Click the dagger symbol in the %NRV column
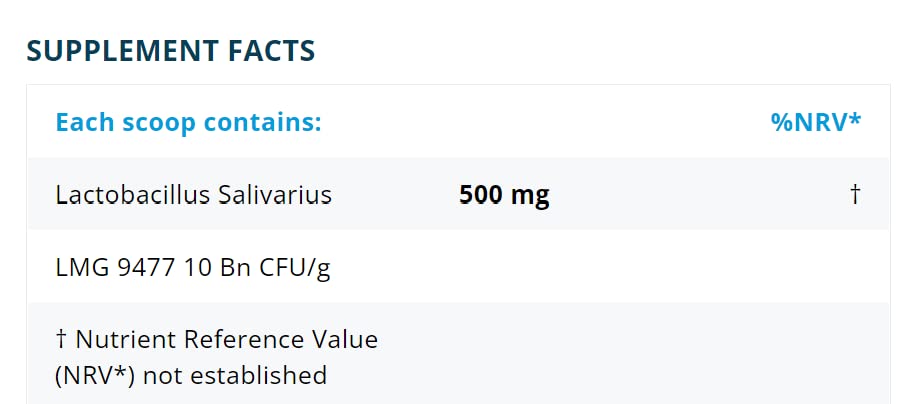 click(855, 194)
